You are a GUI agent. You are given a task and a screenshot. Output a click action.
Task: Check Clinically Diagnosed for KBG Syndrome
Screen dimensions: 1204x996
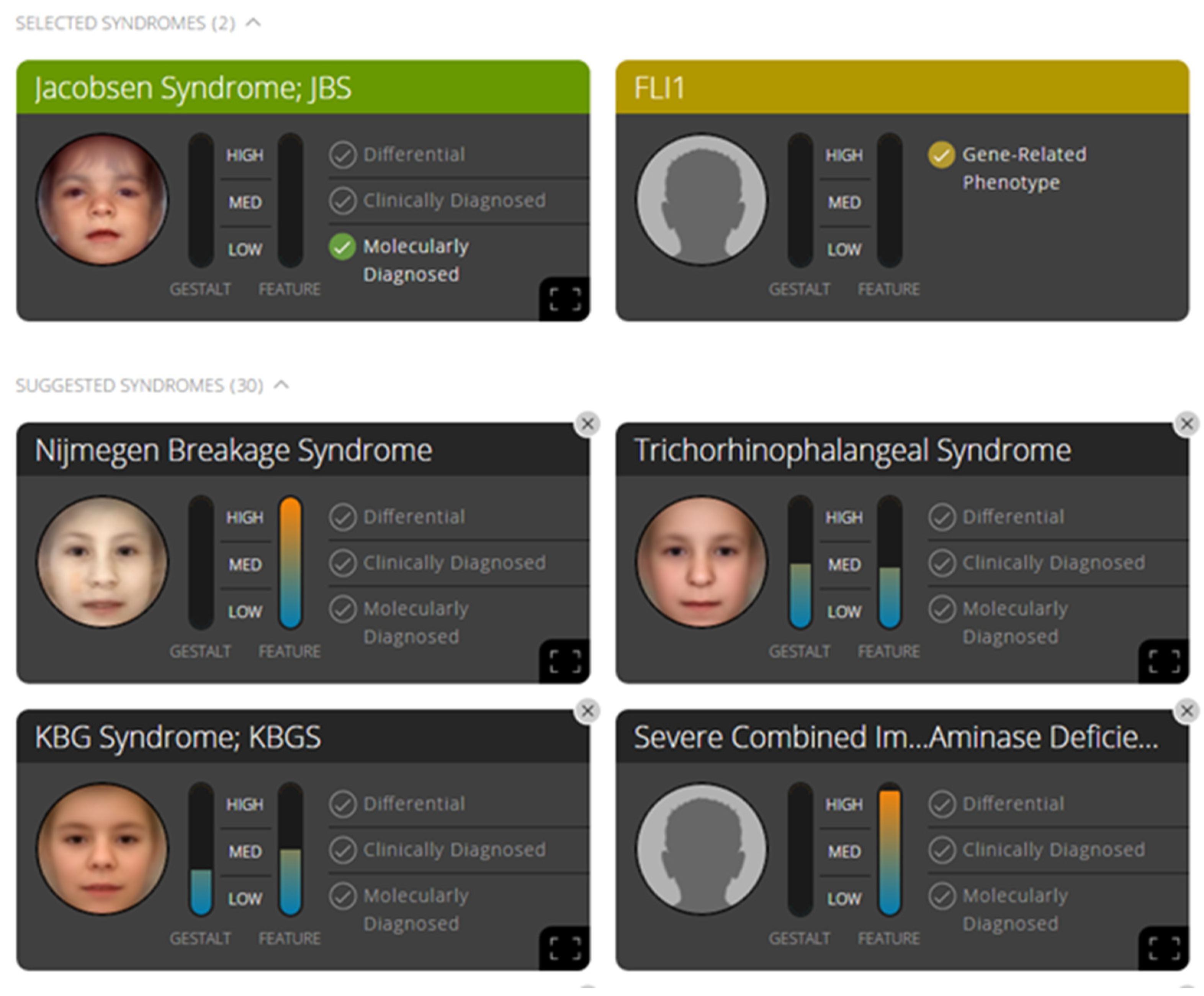click(342, 850)
